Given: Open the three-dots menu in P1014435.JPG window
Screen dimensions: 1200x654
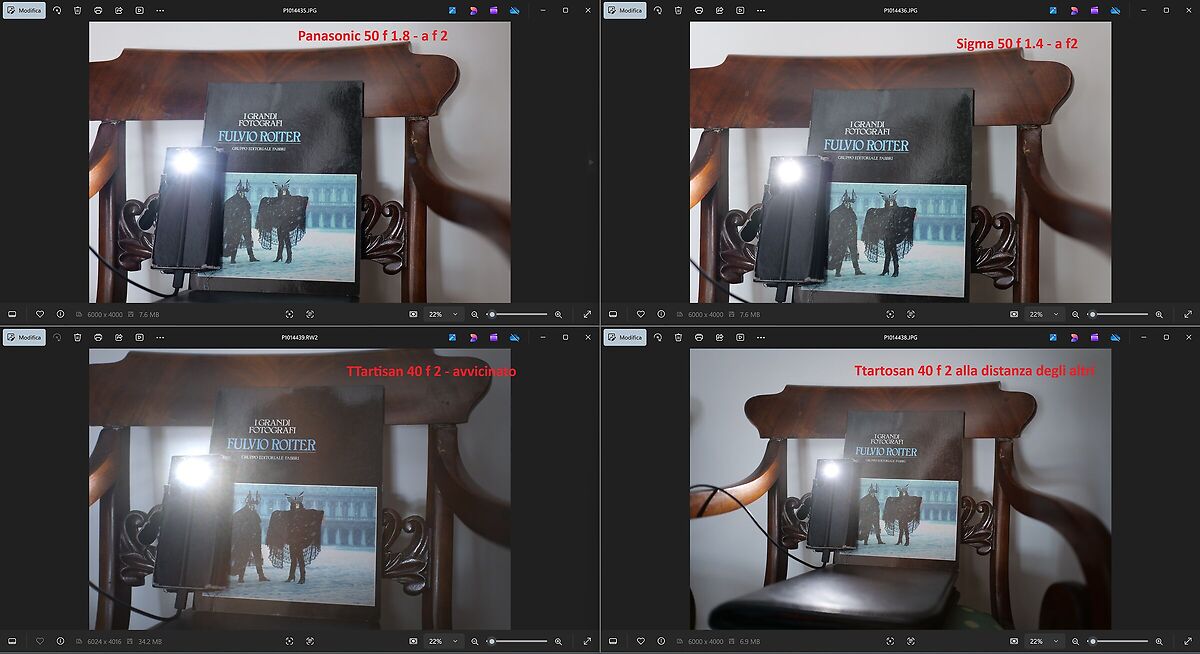Looking at the screenshot, I should 159,10.
